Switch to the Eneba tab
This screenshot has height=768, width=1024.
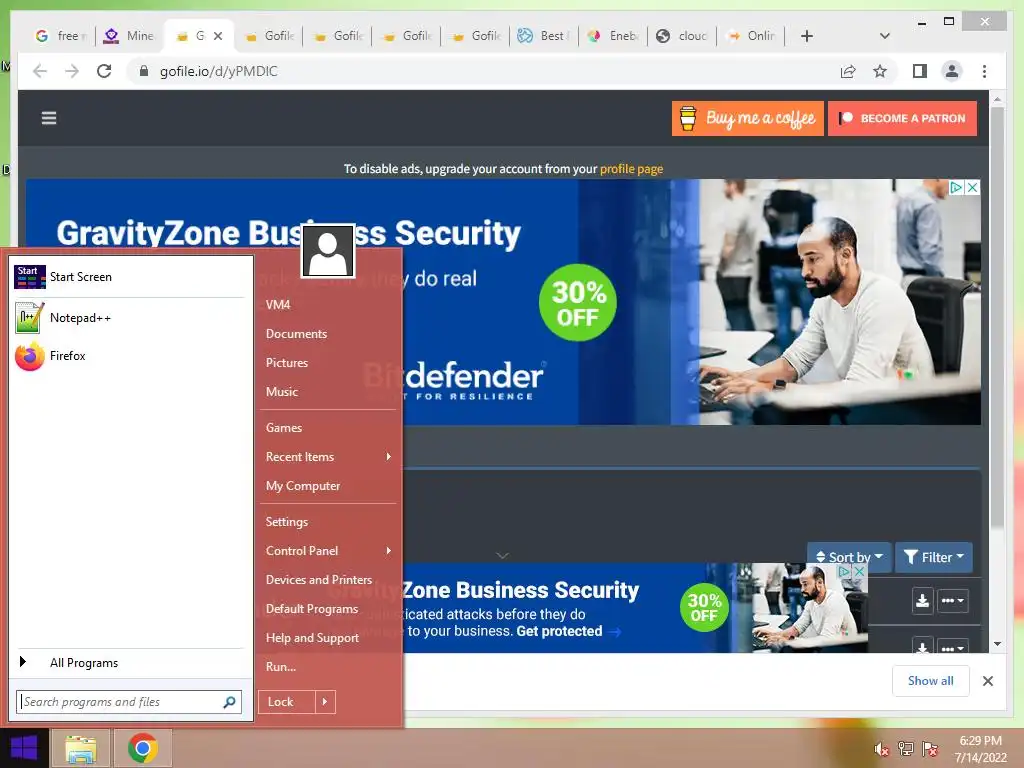point(613,36)
